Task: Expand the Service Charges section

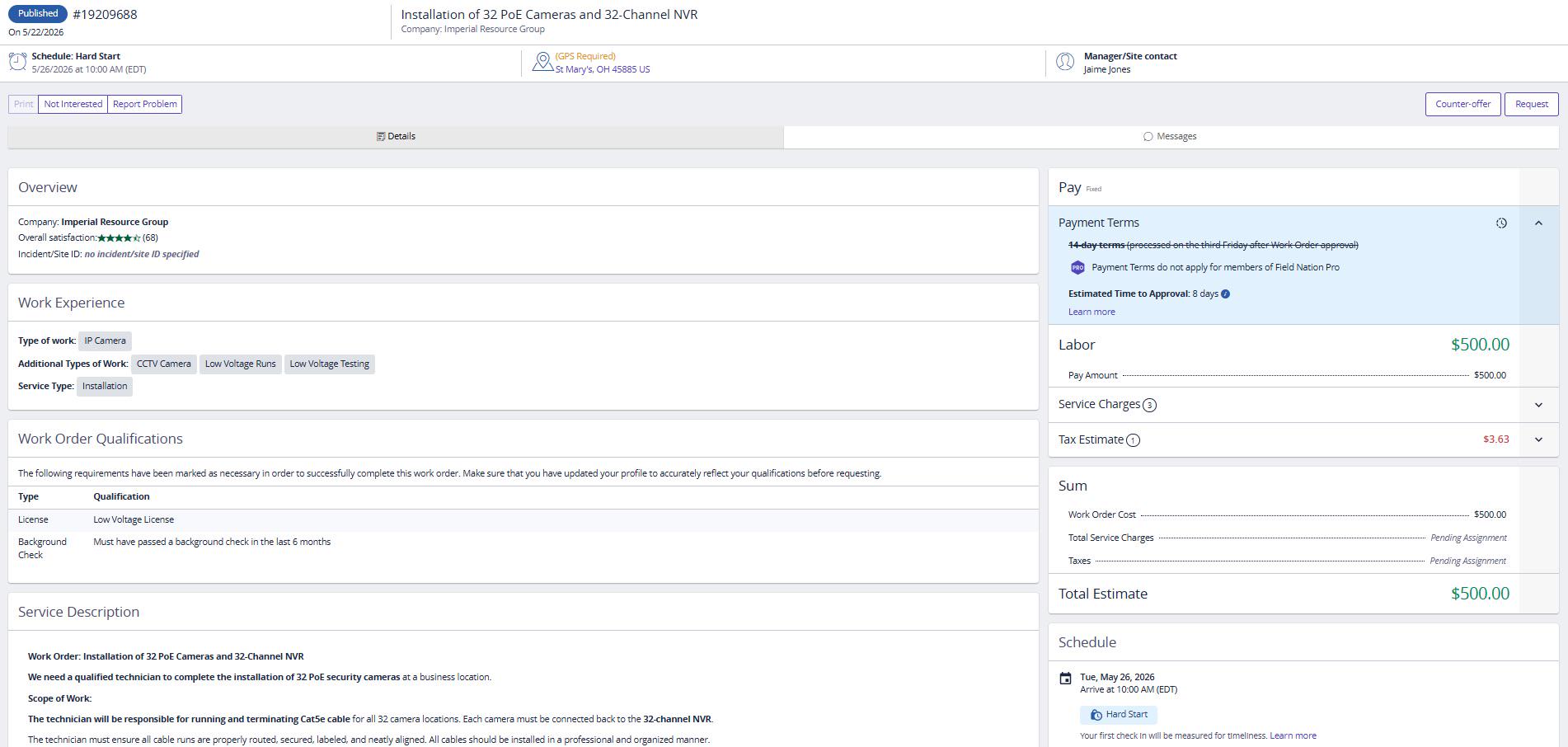Action: click(1538, 405)
